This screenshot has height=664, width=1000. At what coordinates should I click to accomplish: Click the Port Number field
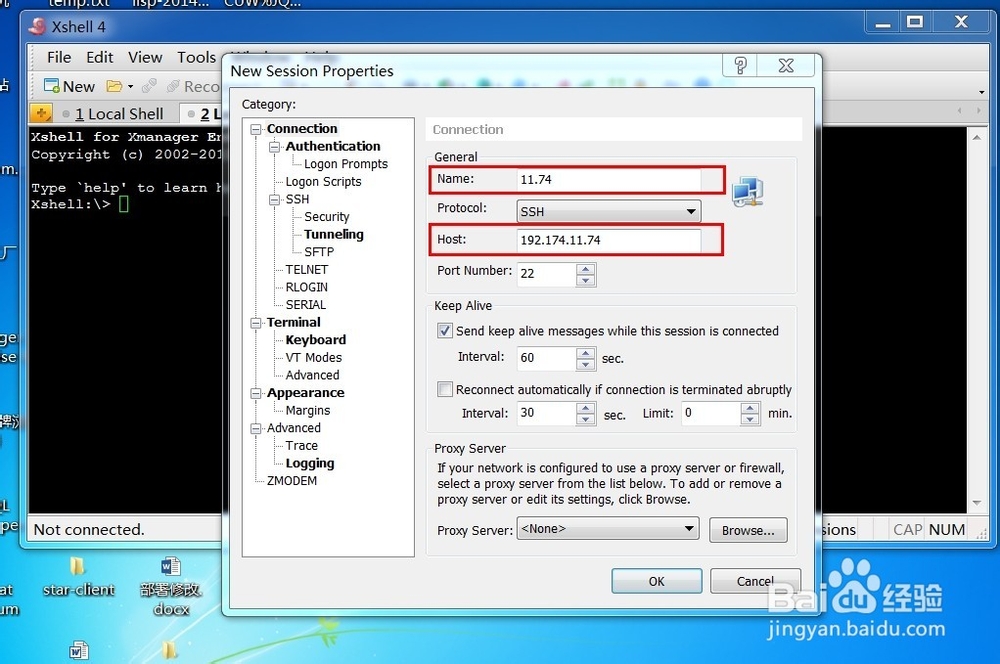pyautogui.click(x=547, y=274)
